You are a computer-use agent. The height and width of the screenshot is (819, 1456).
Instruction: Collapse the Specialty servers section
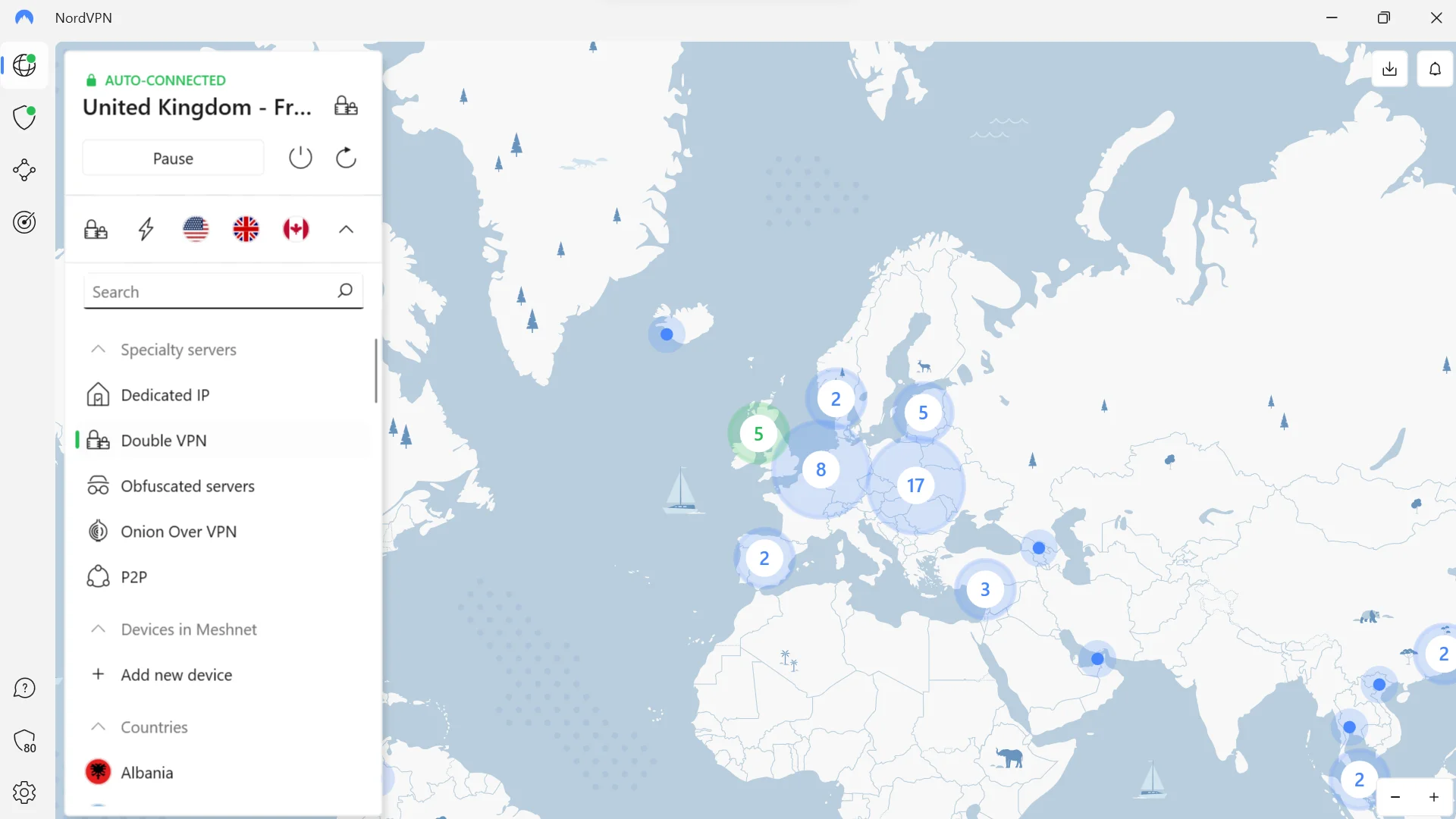(98, 349)
